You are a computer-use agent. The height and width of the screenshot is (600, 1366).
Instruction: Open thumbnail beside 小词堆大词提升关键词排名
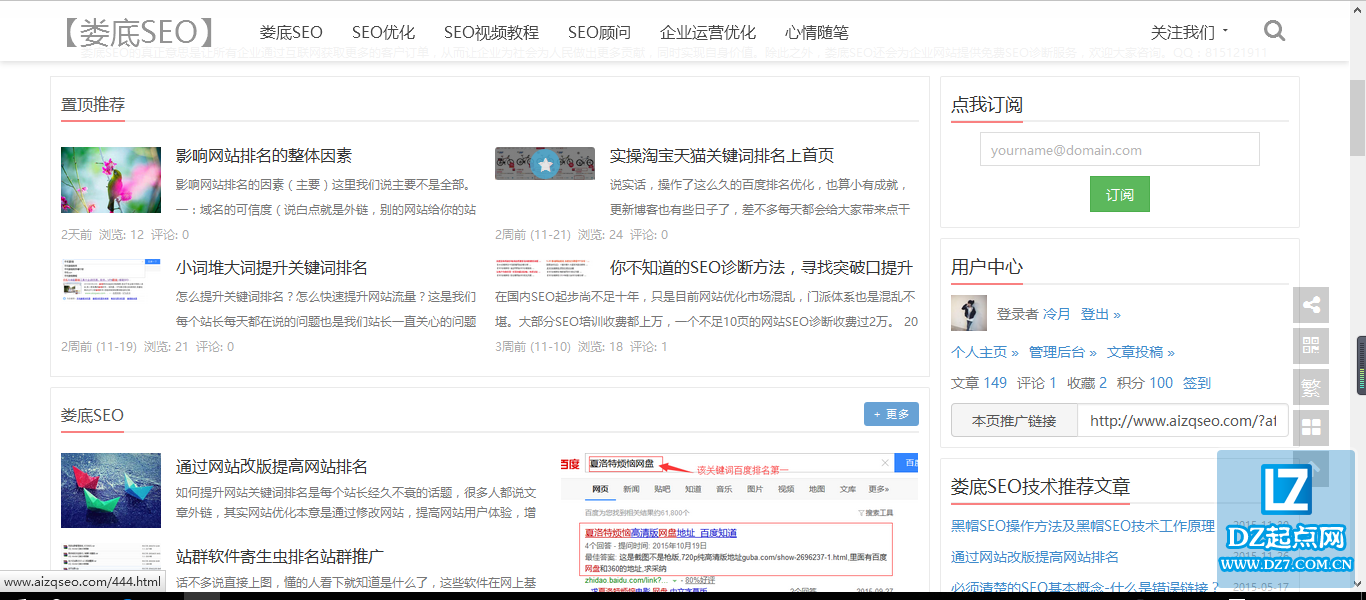point(111,281)
